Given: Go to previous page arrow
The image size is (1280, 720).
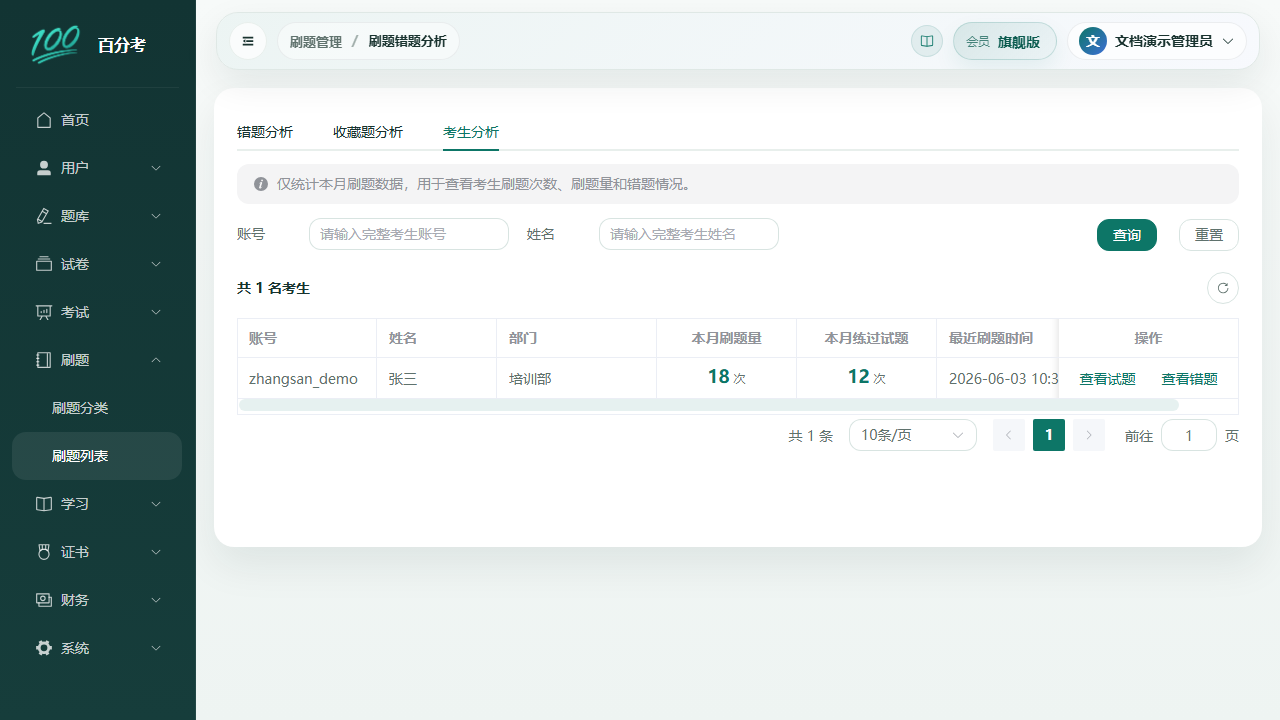Looking at the screenshot, I should pyautogui.click(x=1009, y=435).
